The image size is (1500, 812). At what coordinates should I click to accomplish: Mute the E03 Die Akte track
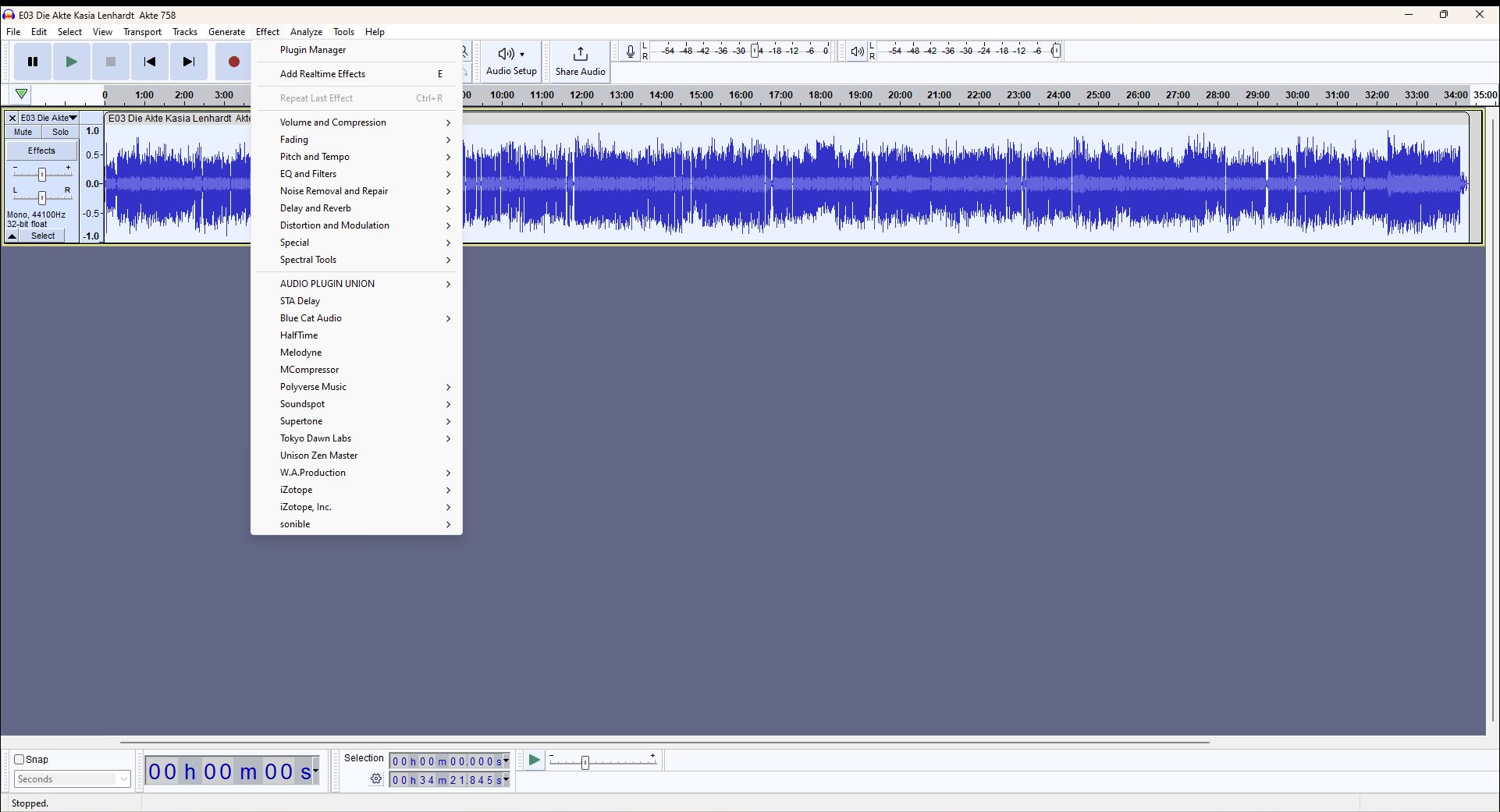click(x=23, y=131)
